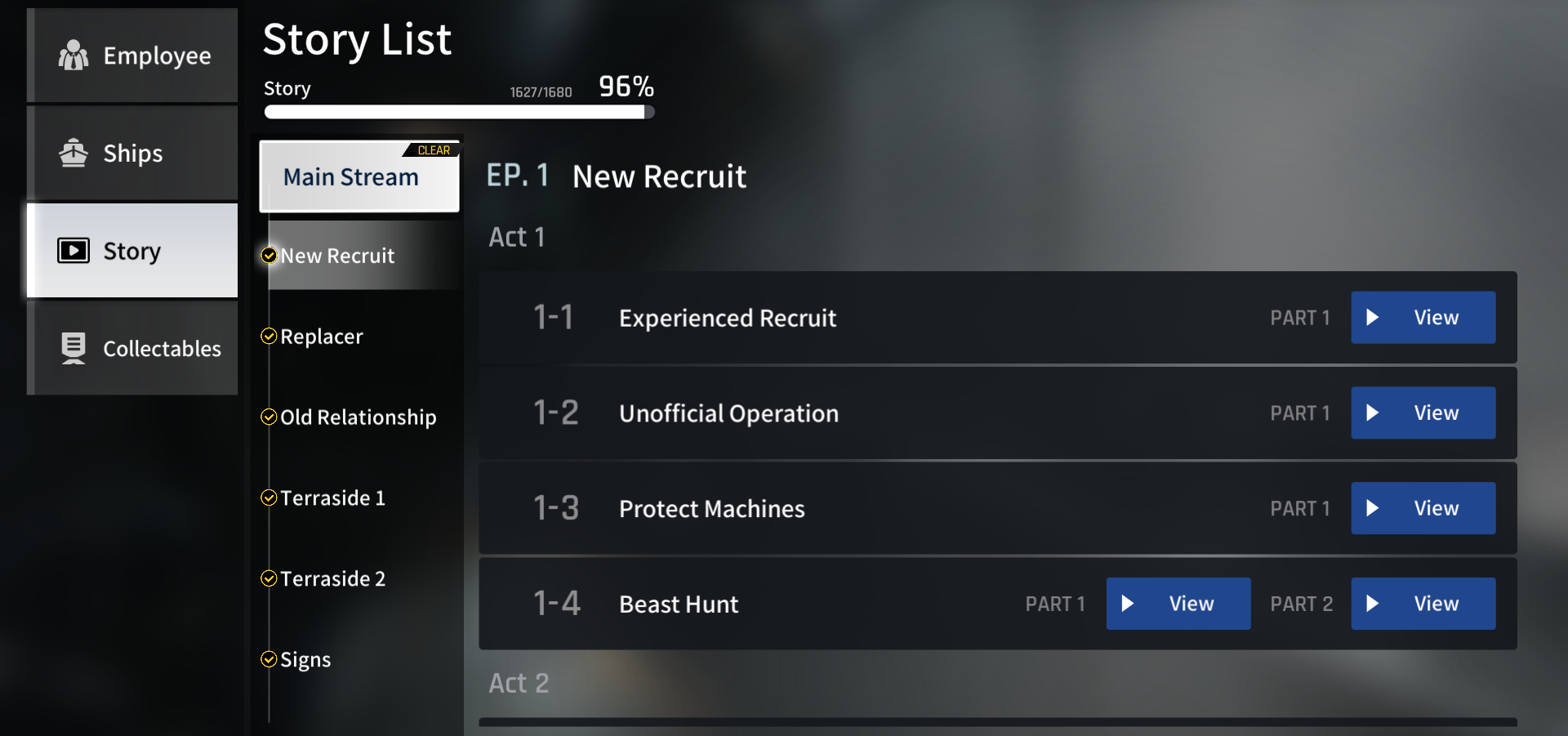
Task: Click play icon for Protect Machines Part 1
Action: (1373, 508)
